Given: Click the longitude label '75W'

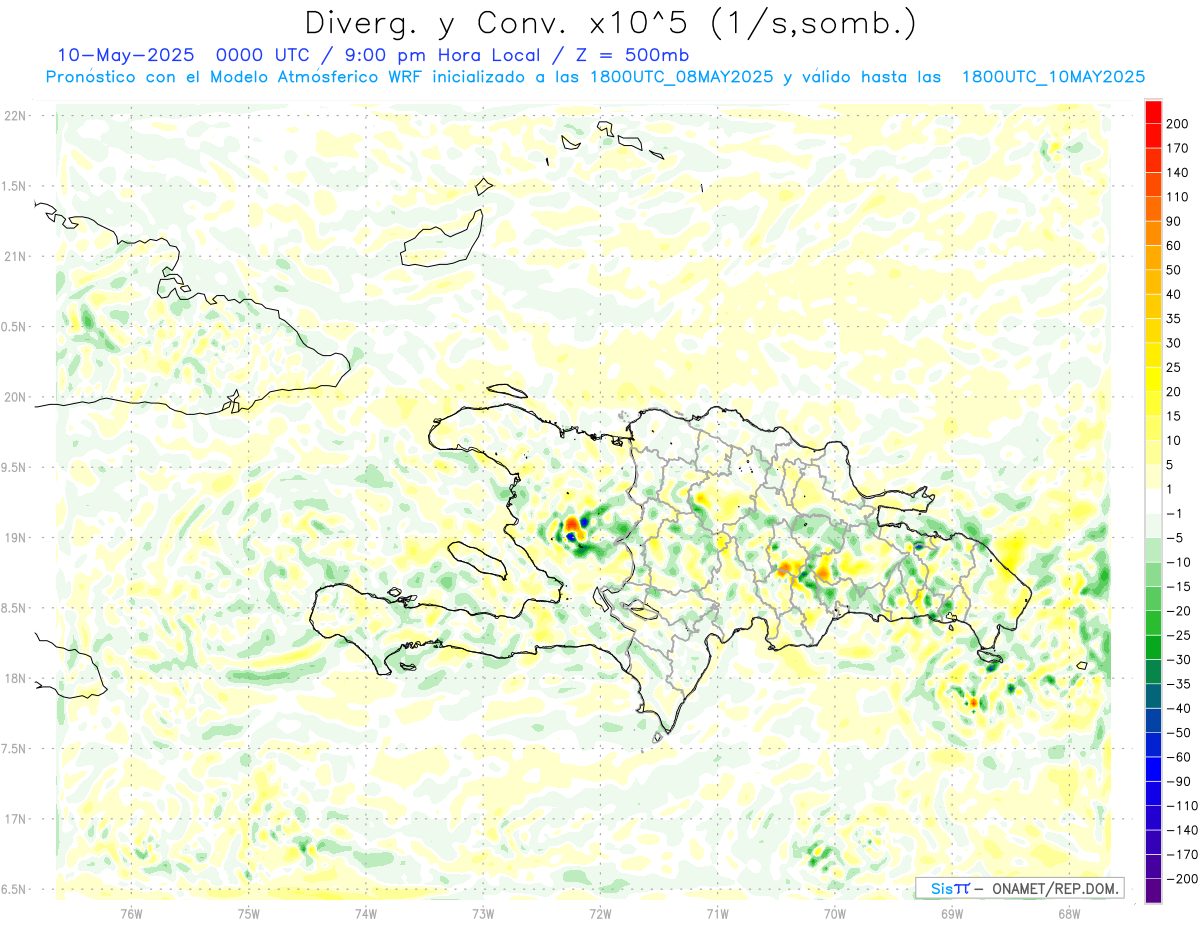Looking at the screenshot, I should [x=248, y=913].
